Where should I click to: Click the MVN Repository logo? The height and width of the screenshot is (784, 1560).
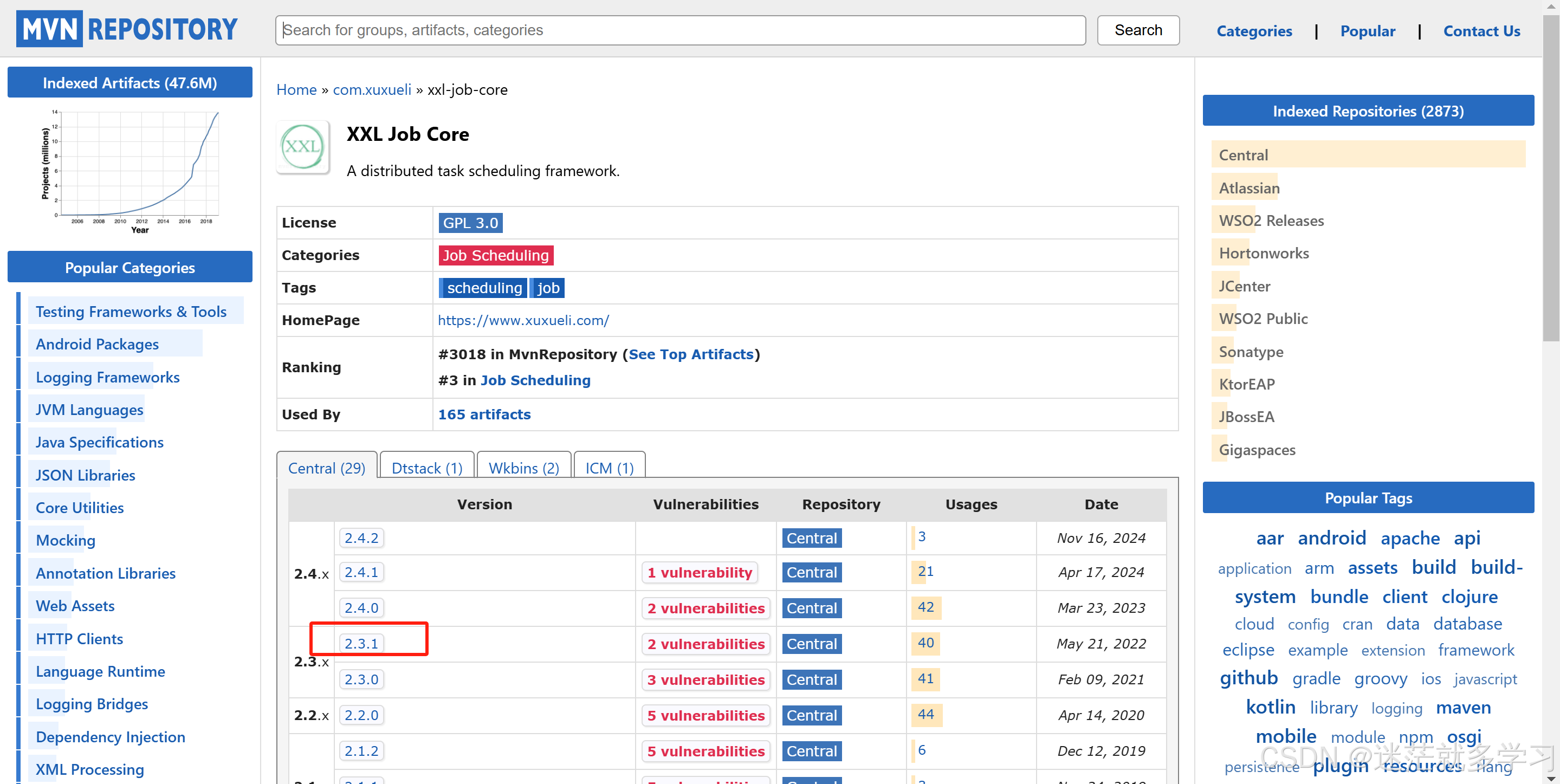(x=127, y=29)
